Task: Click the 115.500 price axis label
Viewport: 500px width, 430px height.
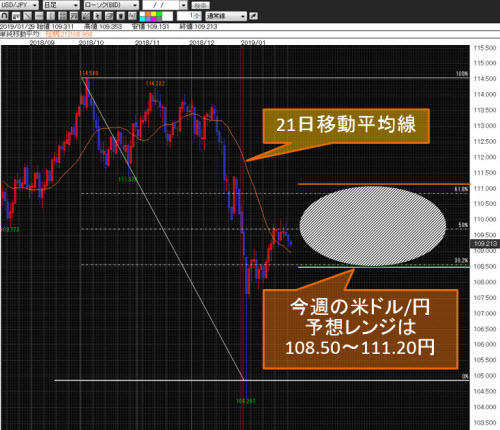Action: [485, 48]
